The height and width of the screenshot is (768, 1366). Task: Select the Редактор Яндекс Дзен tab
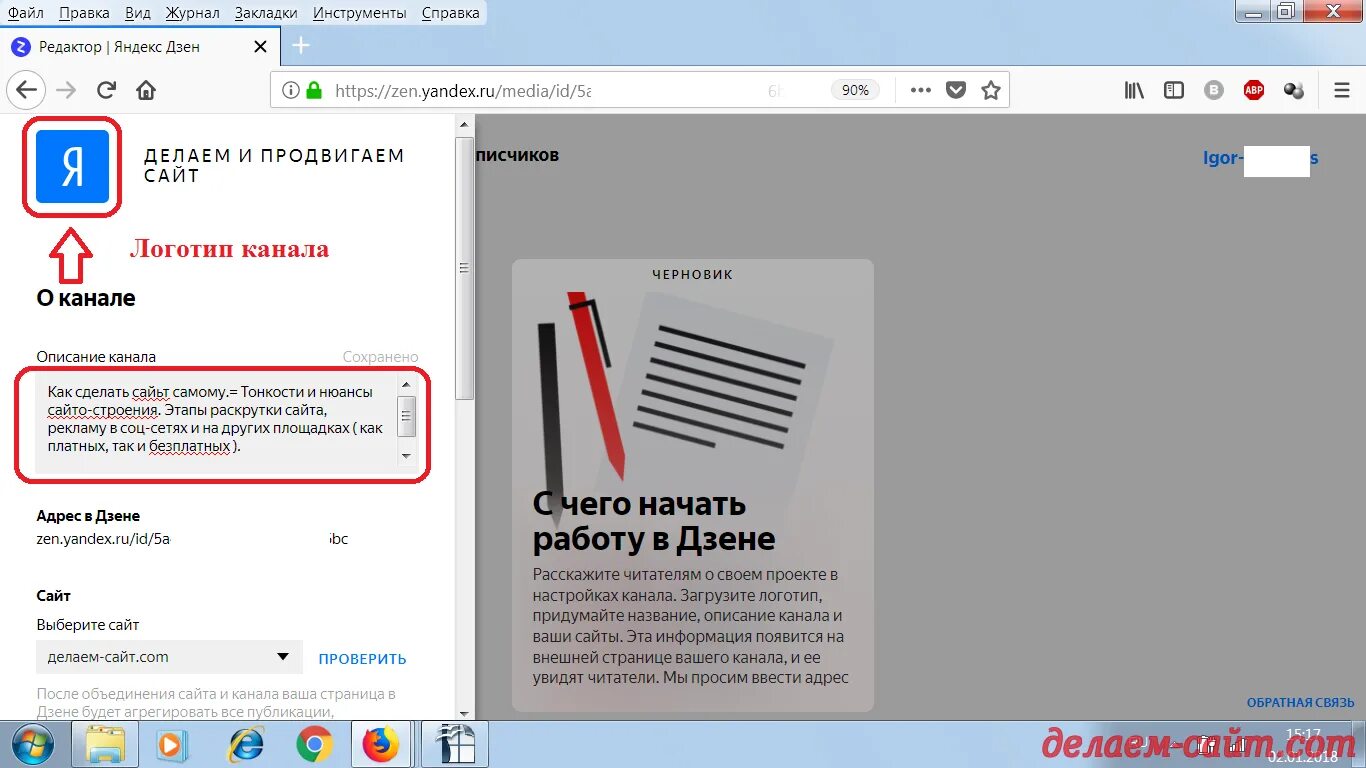[140, 46]
